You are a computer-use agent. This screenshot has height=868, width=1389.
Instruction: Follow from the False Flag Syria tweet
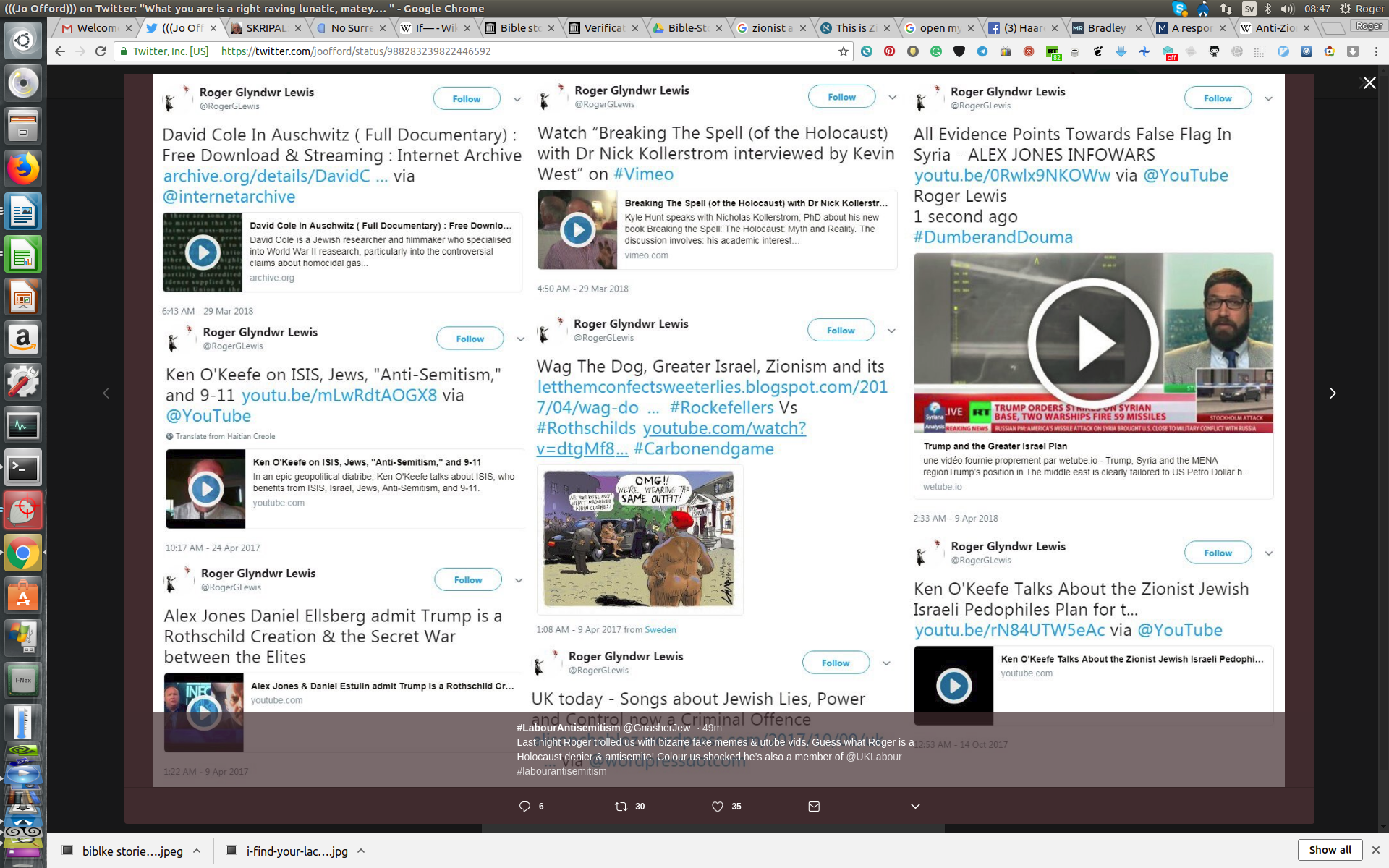(x=1218, y=98)
